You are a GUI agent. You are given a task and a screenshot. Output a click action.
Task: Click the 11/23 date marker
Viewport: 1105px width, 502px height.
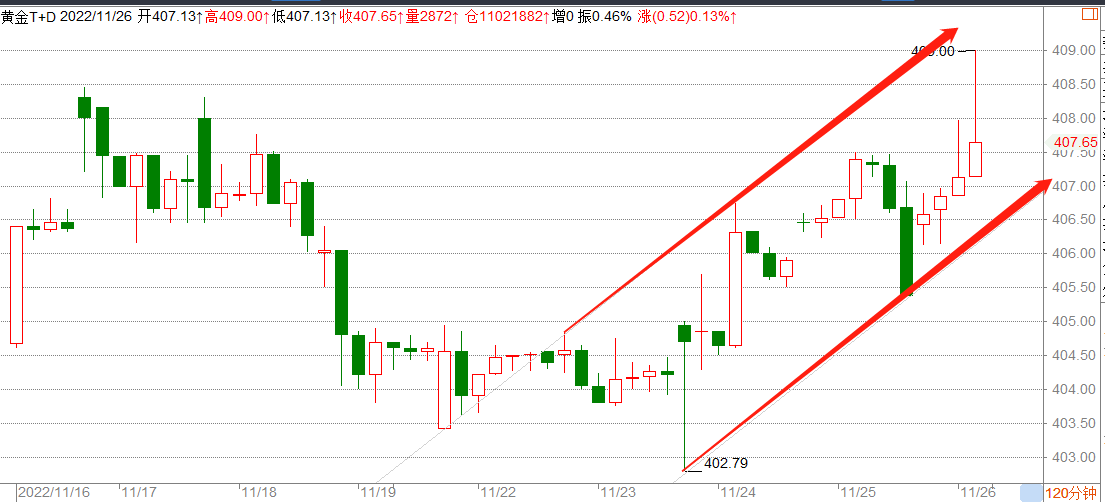[x=617, y=491]
